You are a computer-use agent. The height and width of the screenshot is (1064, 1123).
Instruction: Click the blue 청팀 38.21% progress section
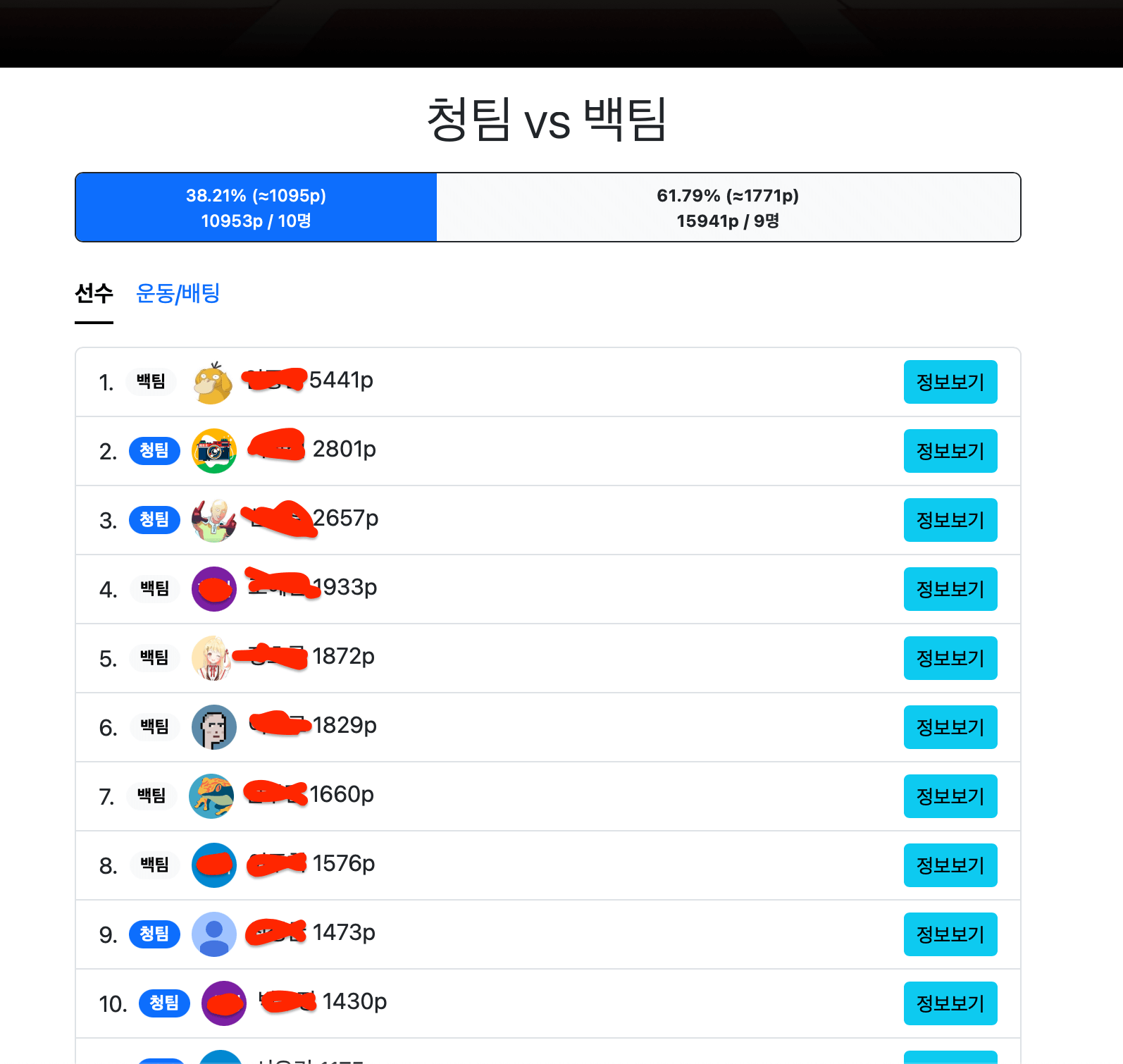tap(256, 207)
